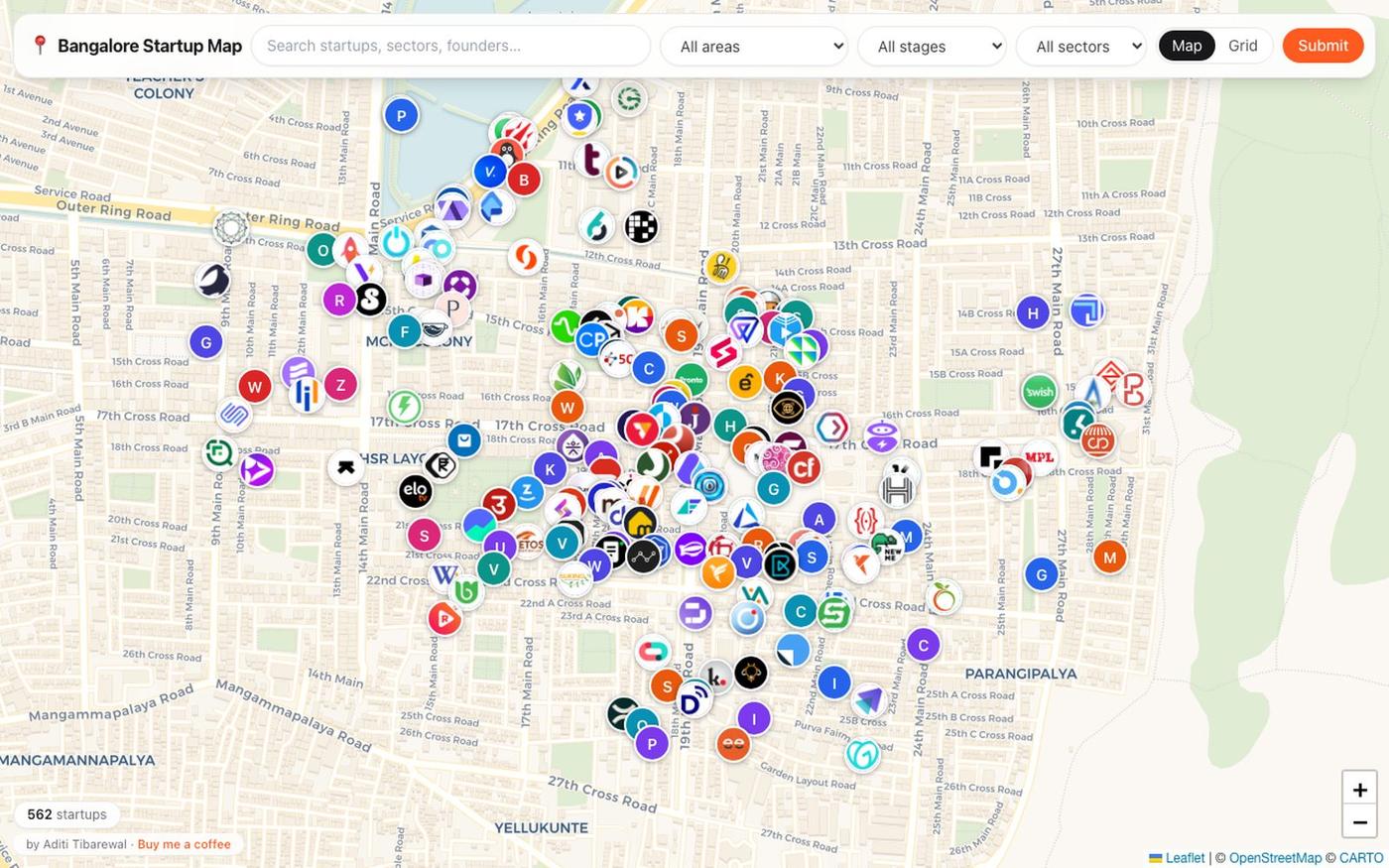Select the teal F marker
The height and width of the screenshot is (868, 1389).
[x=404, y=331]
